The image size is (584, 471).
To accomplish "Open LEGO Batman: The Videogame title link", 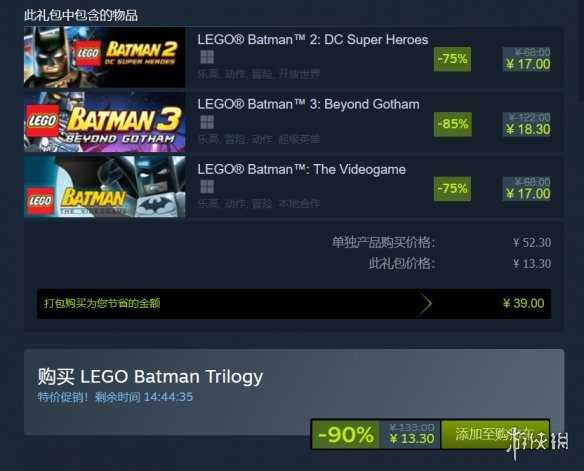I will tap(302, 169).
